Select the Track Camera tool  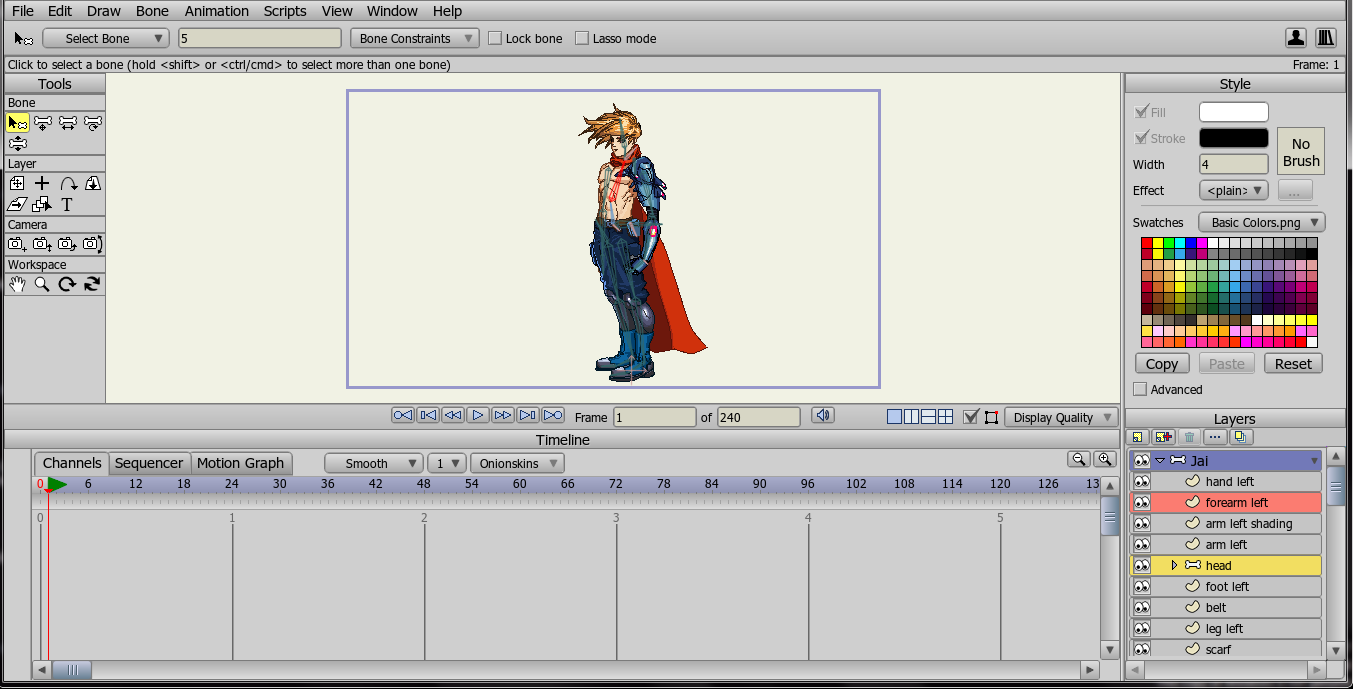[17, 244]
